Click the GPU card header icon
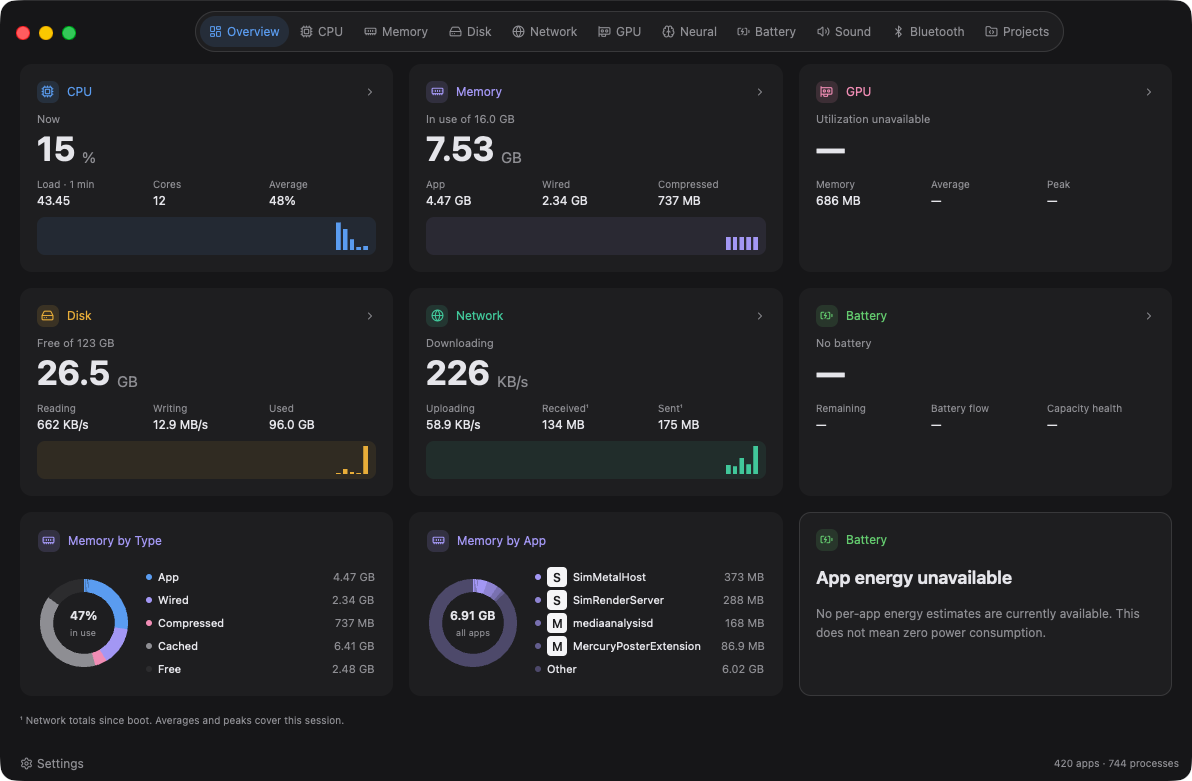This screenshot has height=781, width=1192. pos(826,91)
